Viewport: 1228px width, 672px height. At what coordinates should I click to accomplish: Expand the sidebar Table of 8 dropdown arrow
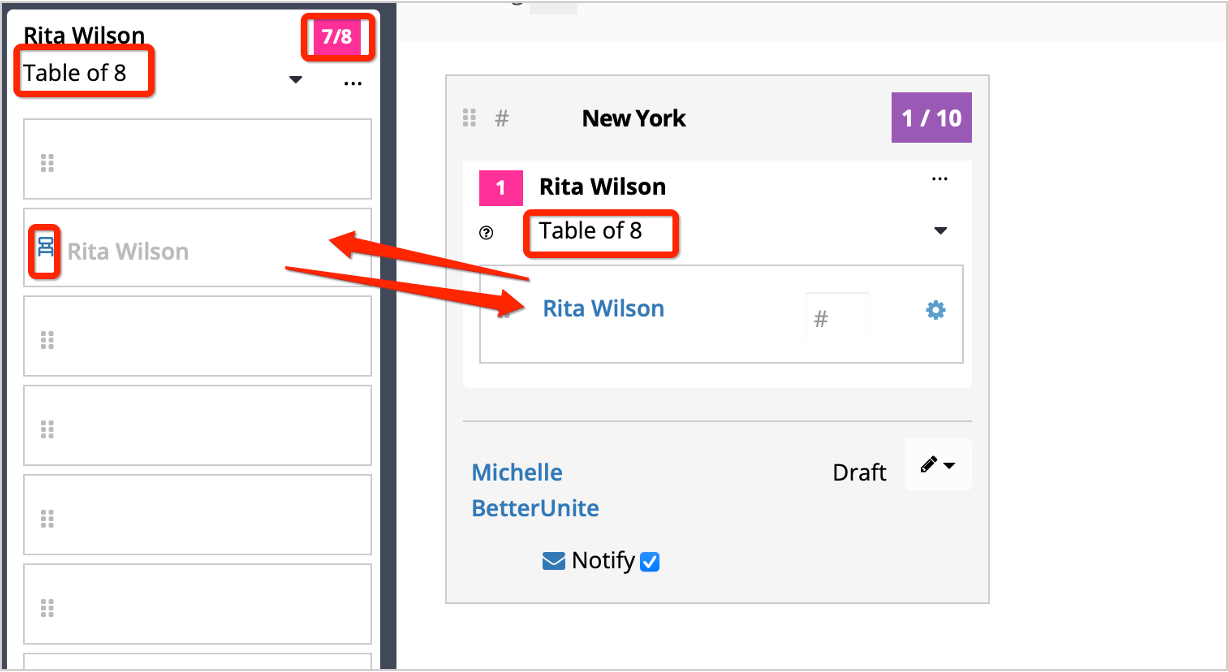(x=295, y=80)
